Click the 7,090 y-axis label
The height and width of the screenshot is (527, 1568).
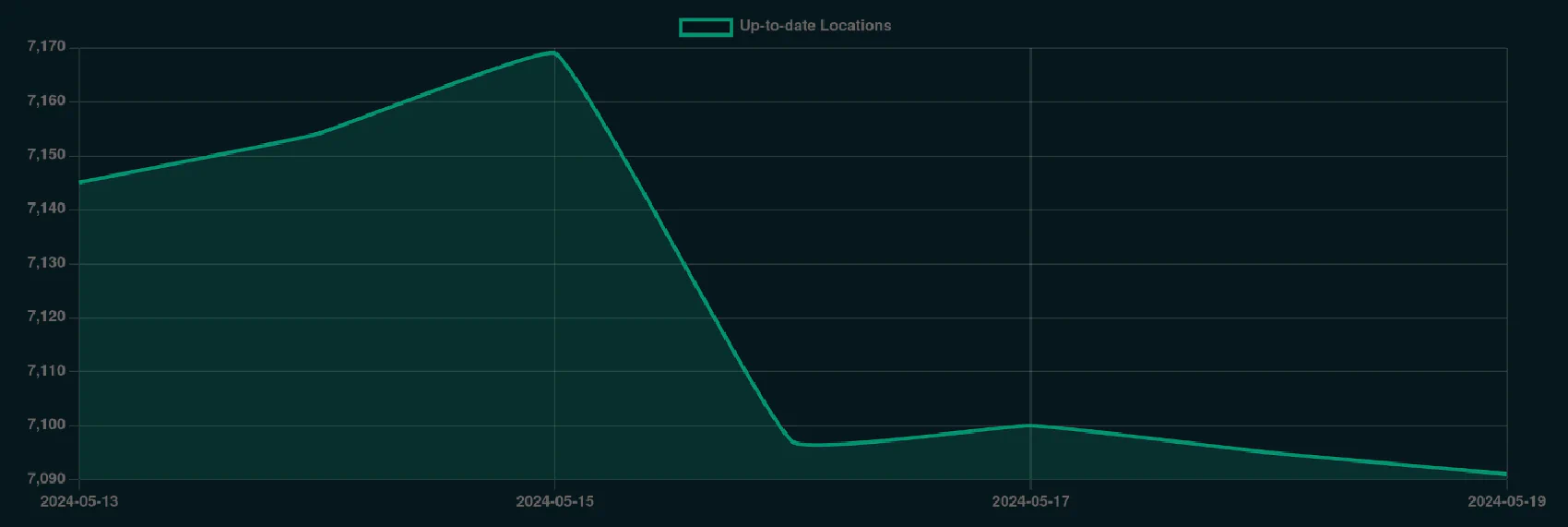point(46,478)
